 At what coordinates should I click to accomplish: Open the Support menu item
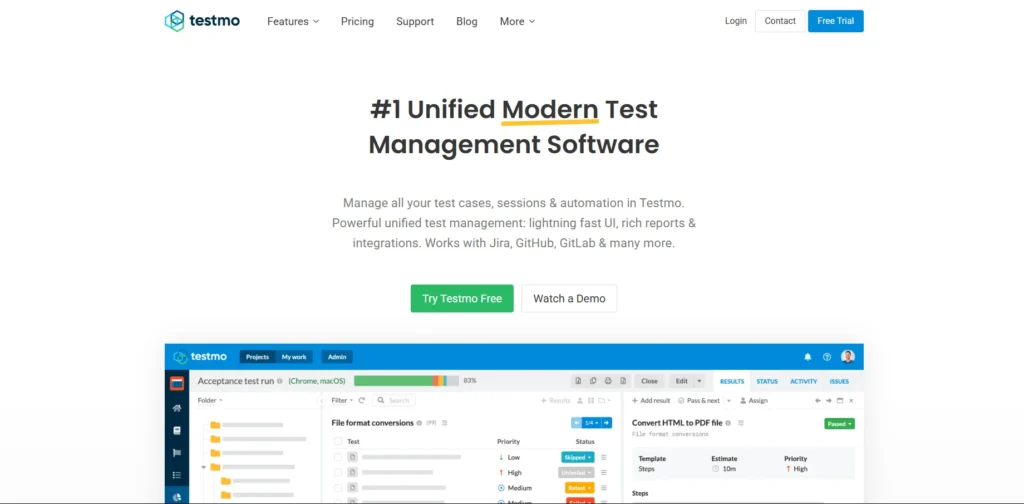(415, 22)
